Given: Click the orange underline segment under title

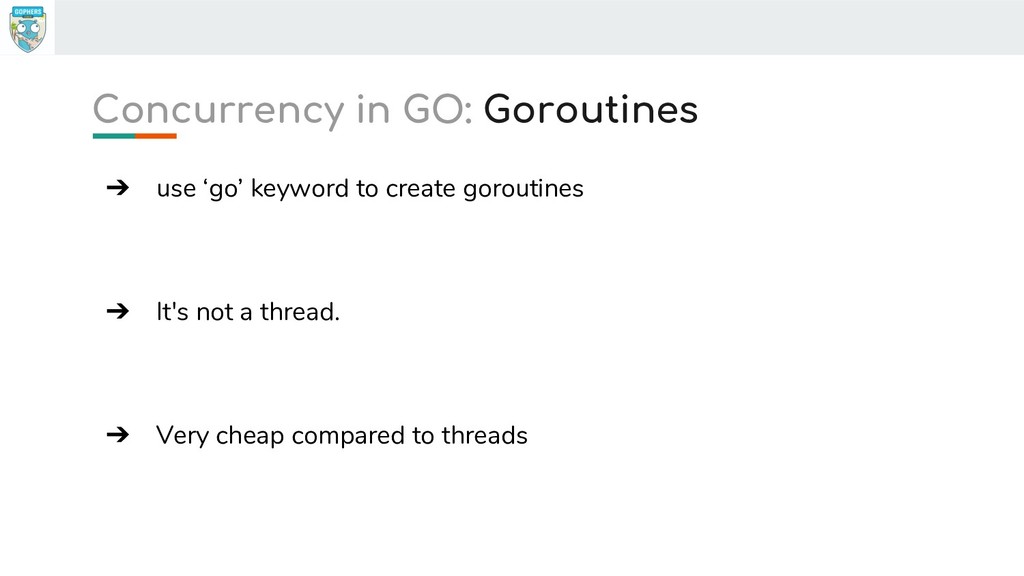Looking at the screenshot, I should (x=156, y=136).
